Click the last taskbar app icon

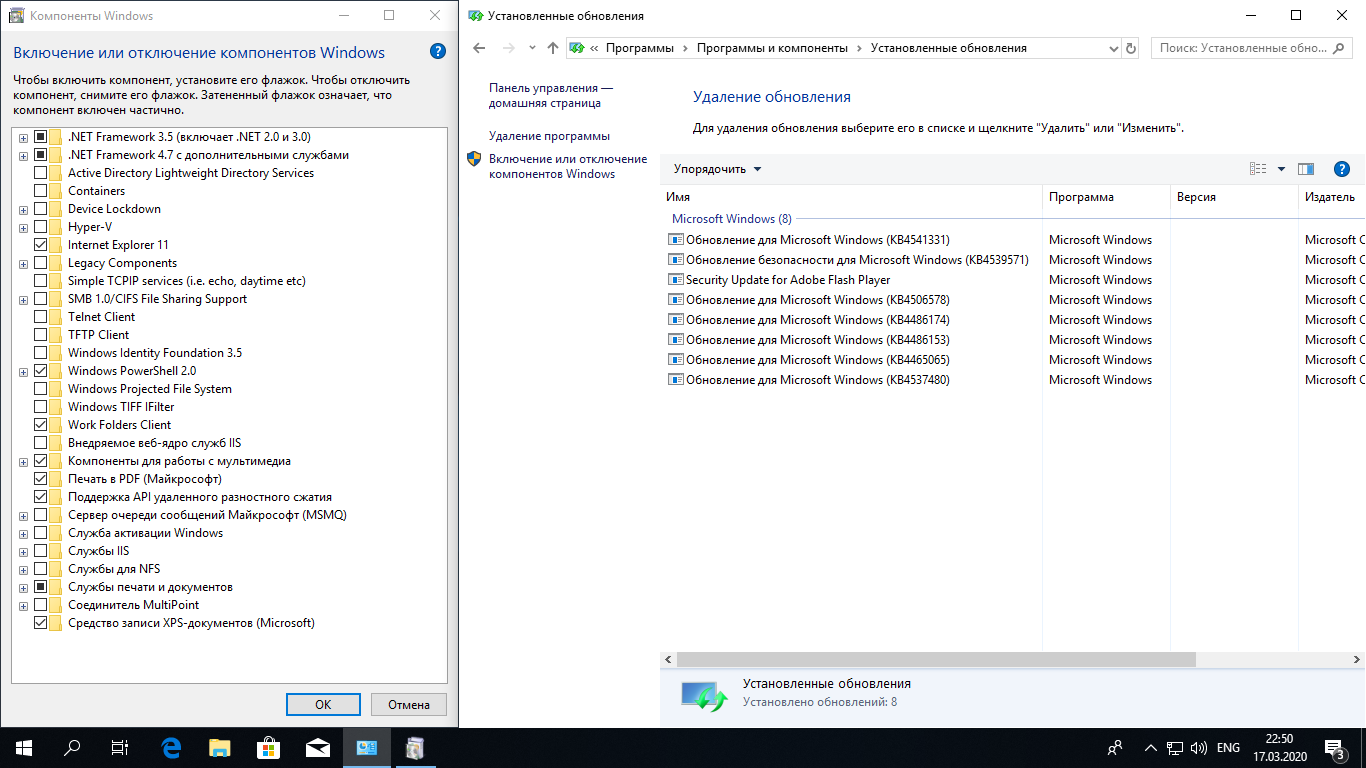[x=415, y=747]
